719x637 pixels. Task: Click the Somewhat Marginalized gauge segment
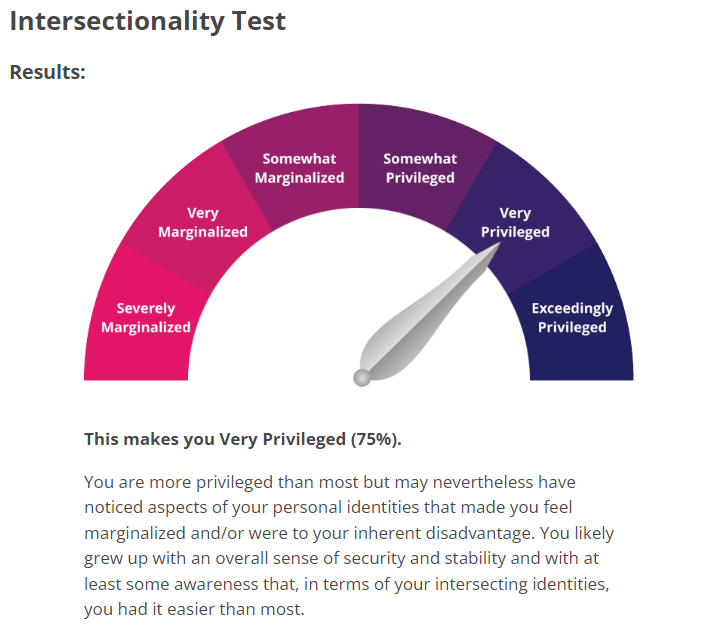[299, 168]
